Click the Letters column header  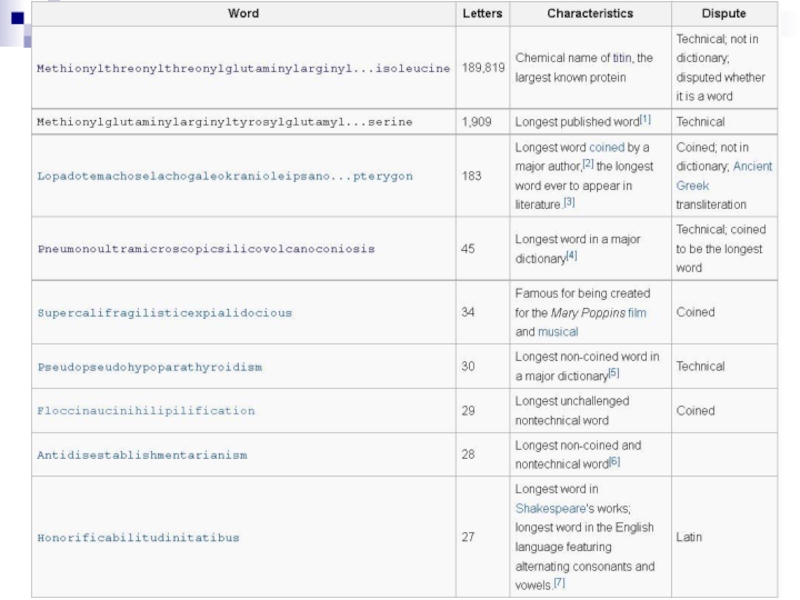point(483,14)
